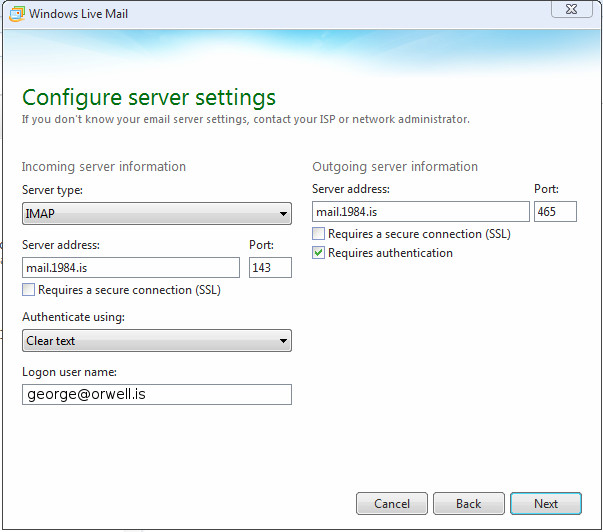The width and height of the screenshot is (603, 532).
Task: Enable incoming server secure connection (SSL) checkbox
Action: click(x=29, y=290)
